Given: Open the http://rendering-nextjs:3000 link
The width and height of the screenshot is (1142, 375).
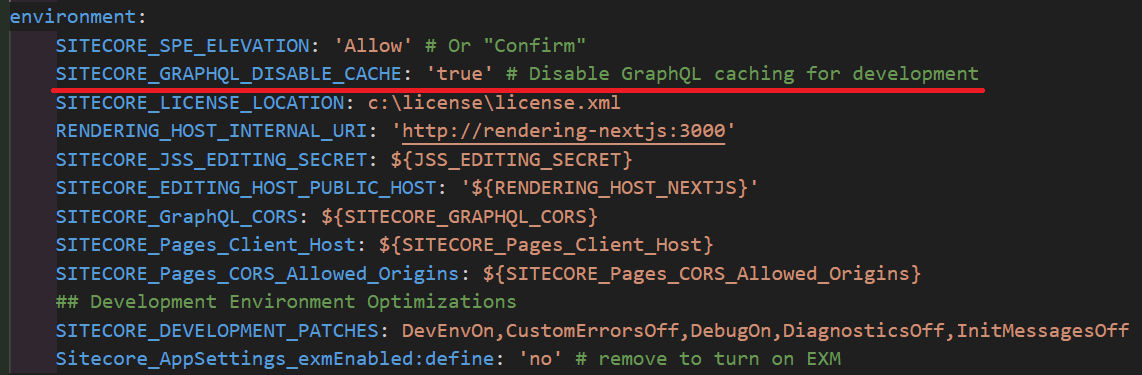Looking at the screenshot, I should (564, 131).
